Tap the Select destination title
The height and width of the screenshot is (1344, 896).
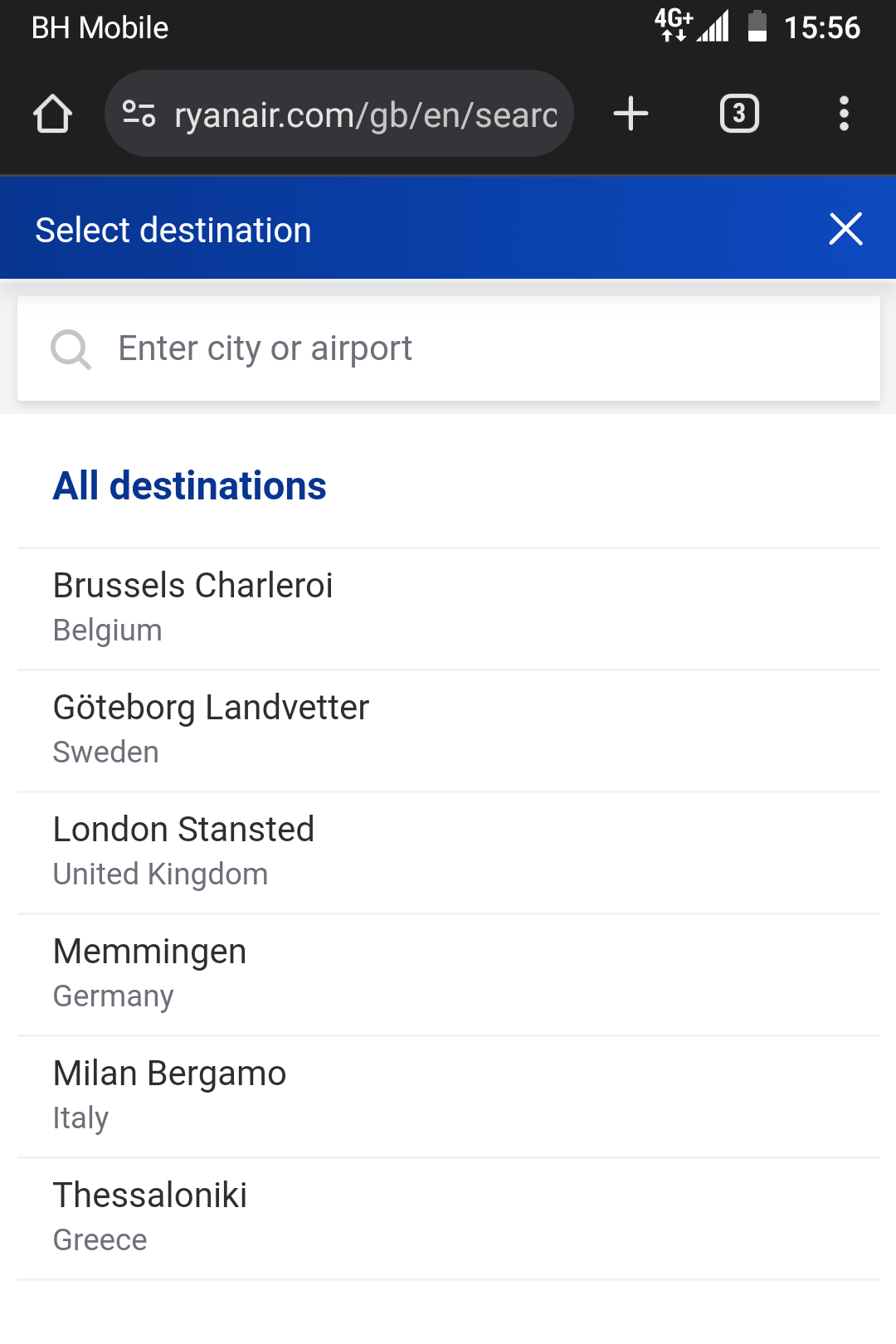[x=173, y=230]
